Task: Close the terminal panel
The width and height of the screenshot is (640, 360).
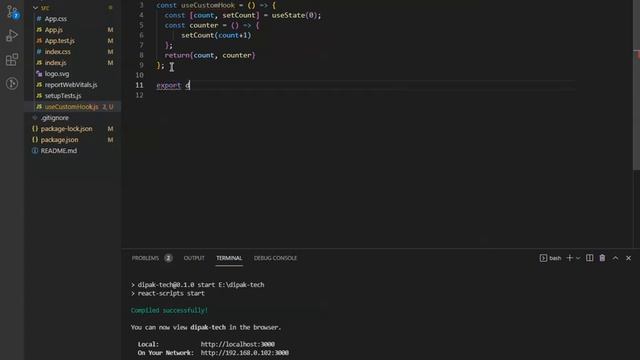Action: (629, 258)
